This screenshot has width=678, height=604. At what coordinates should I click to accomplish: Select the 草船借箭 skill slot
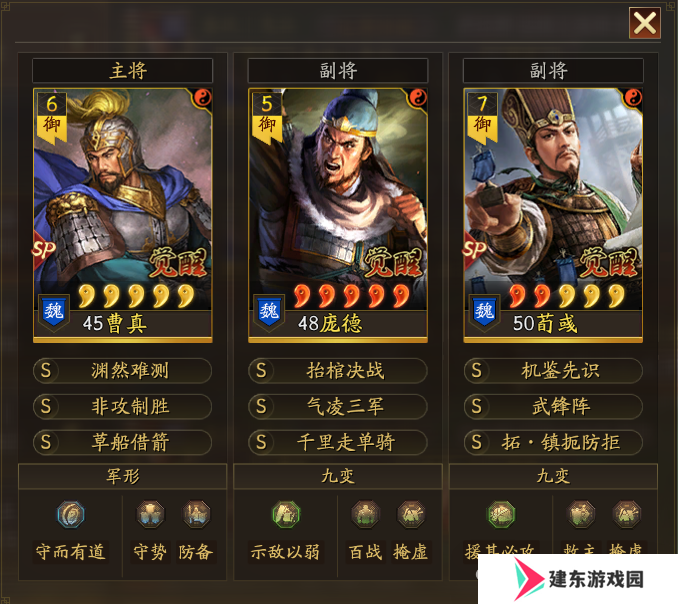(122, 442)
